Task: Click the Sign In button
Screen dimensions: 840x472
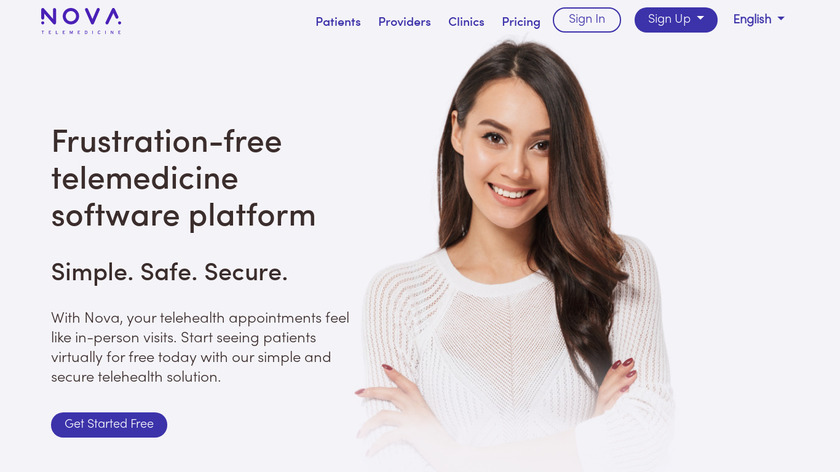Action: click(x=587, y=20)
